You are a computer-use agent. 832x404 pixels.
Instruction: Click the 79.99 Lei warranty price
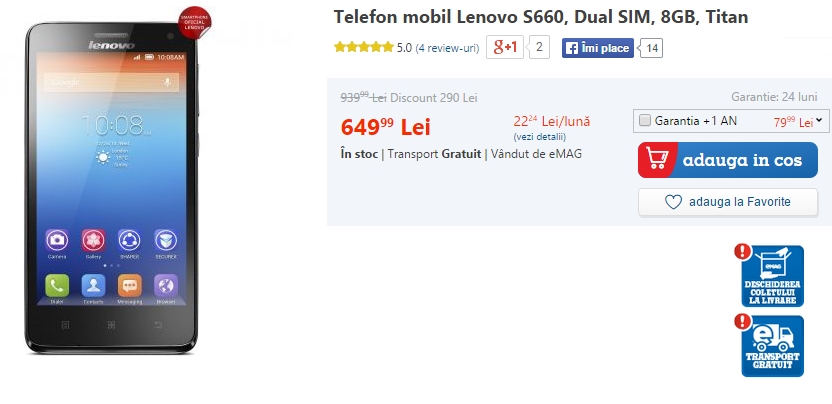coord(793,122)
